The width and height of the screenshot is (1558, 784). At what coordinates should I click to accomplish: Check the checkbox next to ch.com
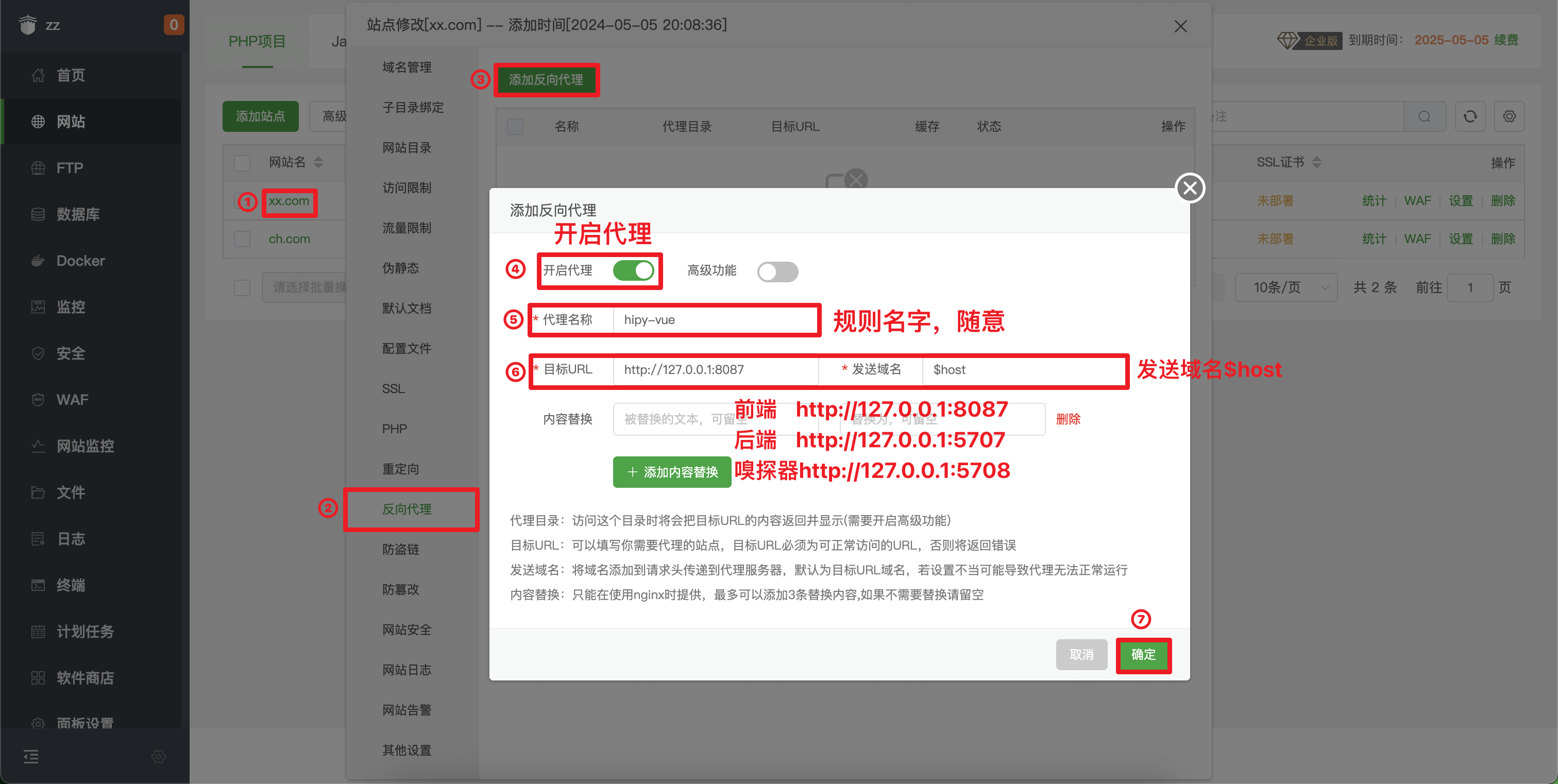(242, 239)
